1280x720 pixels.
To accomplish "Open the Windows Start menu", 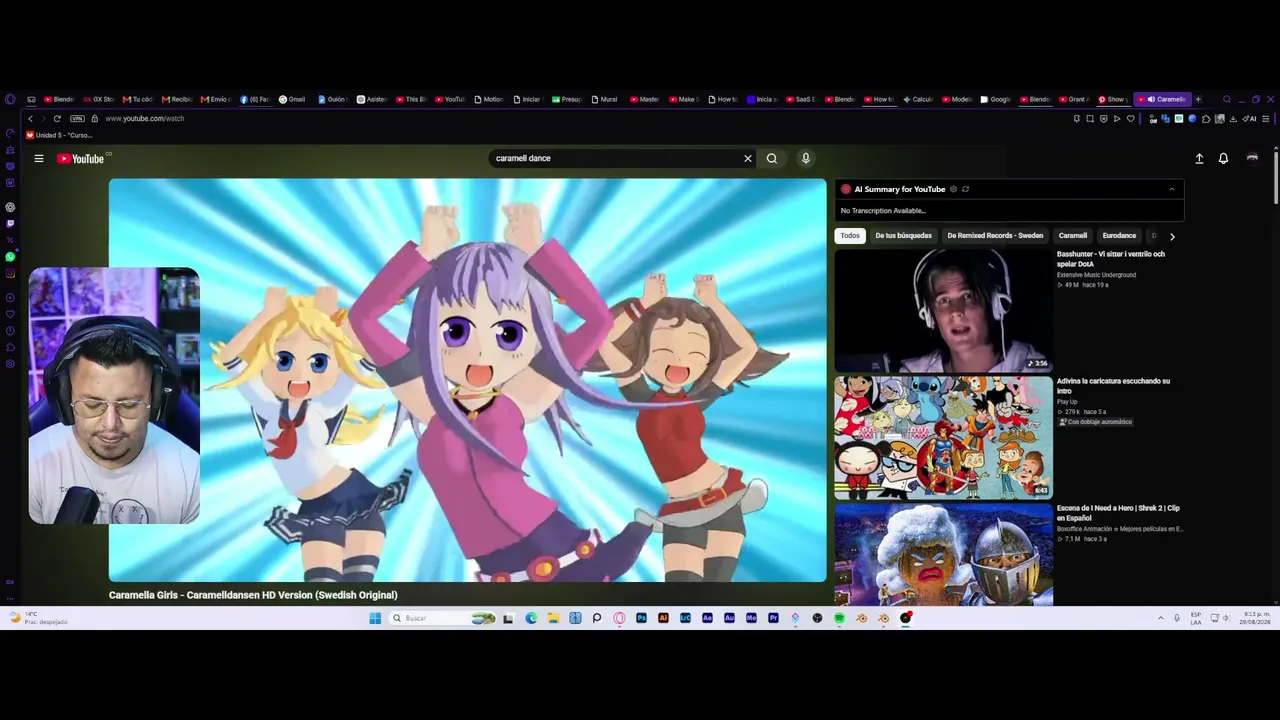I will (x=375, y=618).
